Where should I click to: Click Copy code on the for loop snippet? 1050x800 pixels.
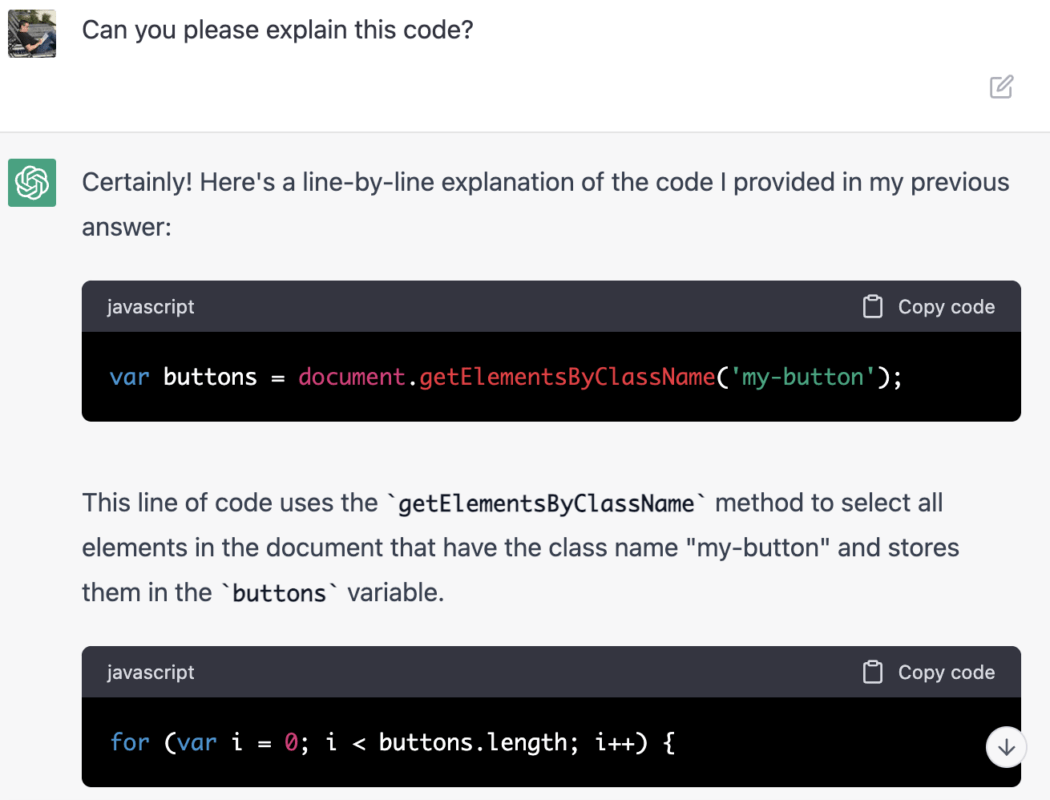pos(945,672)
